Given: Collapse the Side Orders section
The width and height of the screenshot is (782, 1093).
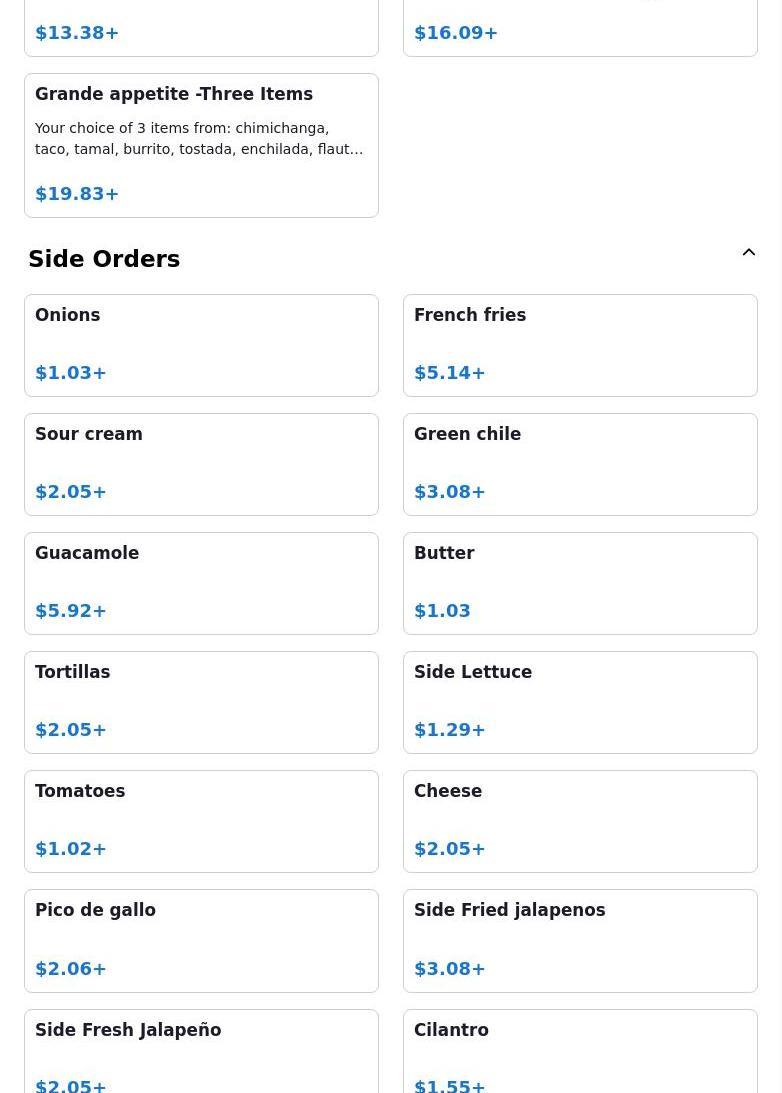Looking at the screenshot, I should coord(748,253).
